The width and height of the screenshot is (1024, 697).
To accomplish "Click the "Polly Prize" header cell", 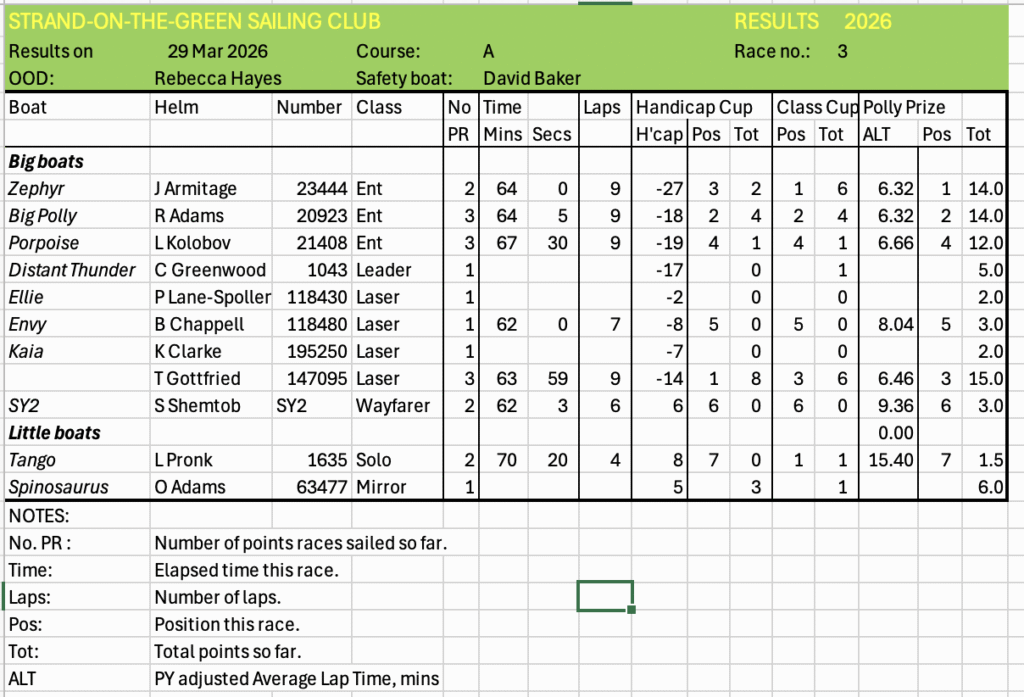I will tap(903, 107).
